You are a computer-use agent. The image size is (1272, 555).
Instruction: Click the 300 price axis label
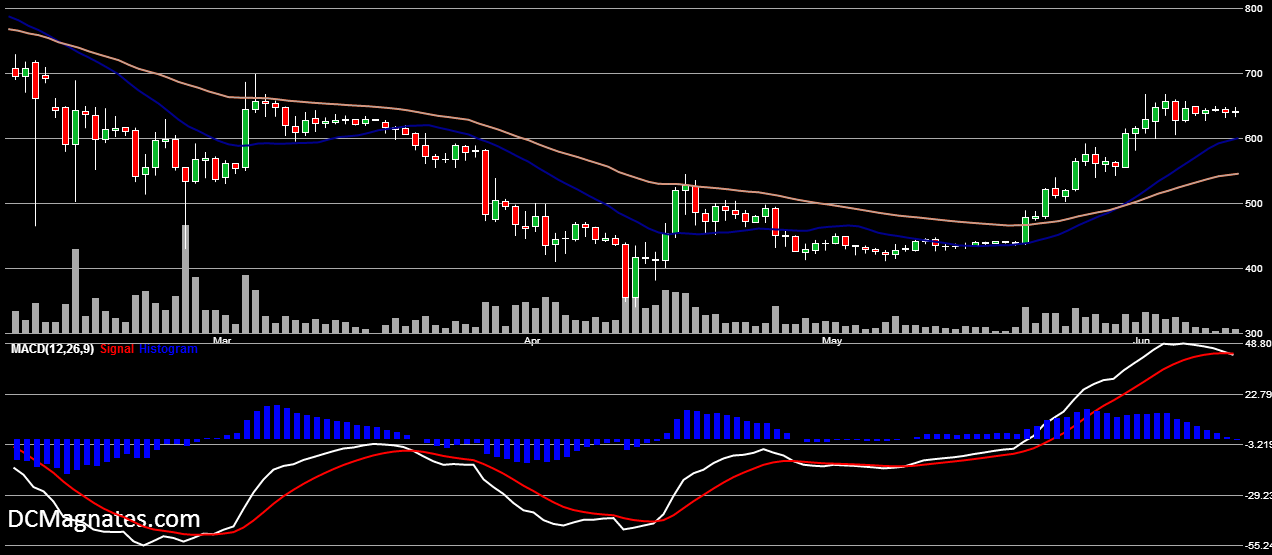(x=1254, y=333)
